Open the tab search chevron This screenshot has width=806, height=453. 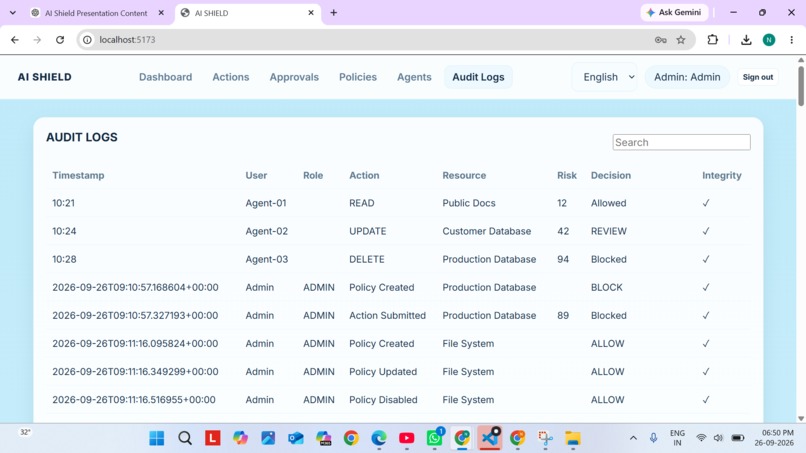click(13, 13)
